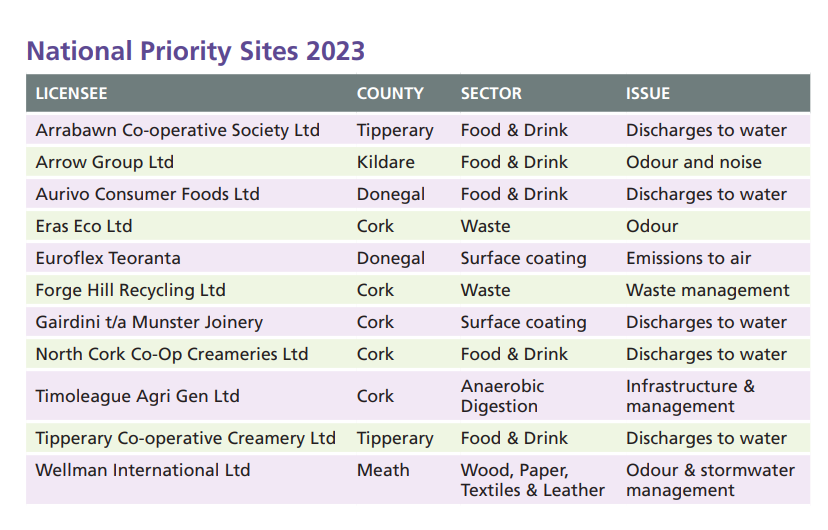
Task: Select the COUNTY column header
Action: (390, 93)
